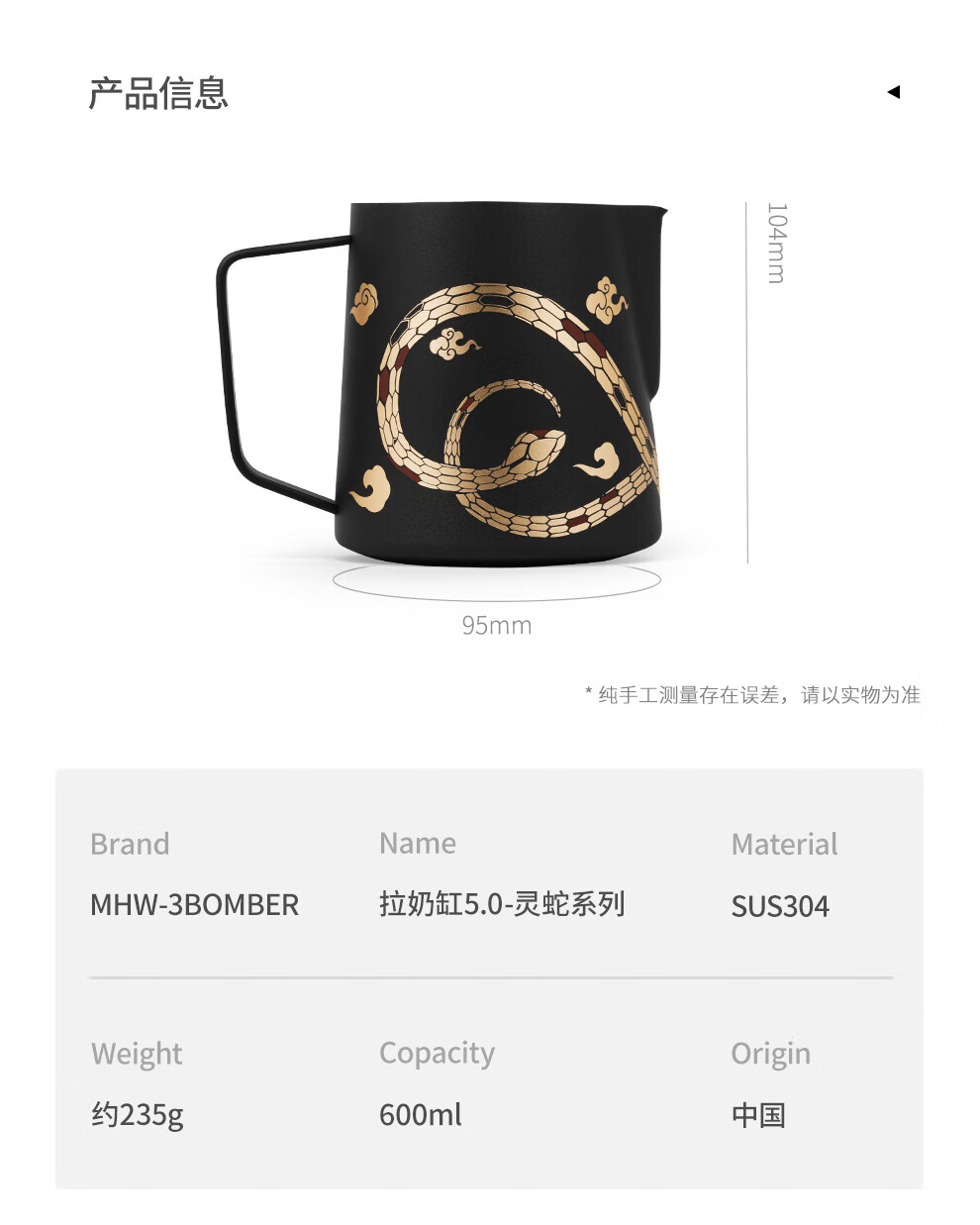Click the snake head on the pitcher
Image resolution: width=980 pixels, height=1225 pixels.
coord(536,449)
